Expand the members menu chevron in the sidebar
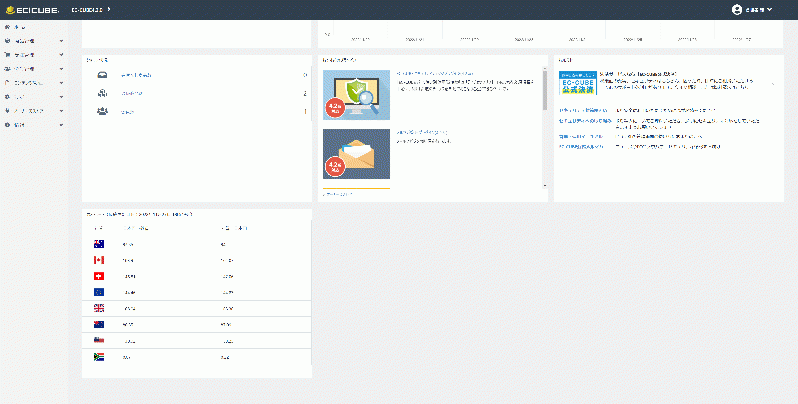Screen dimensions: 798x404 pyautogui.click(x=61, y=69)
